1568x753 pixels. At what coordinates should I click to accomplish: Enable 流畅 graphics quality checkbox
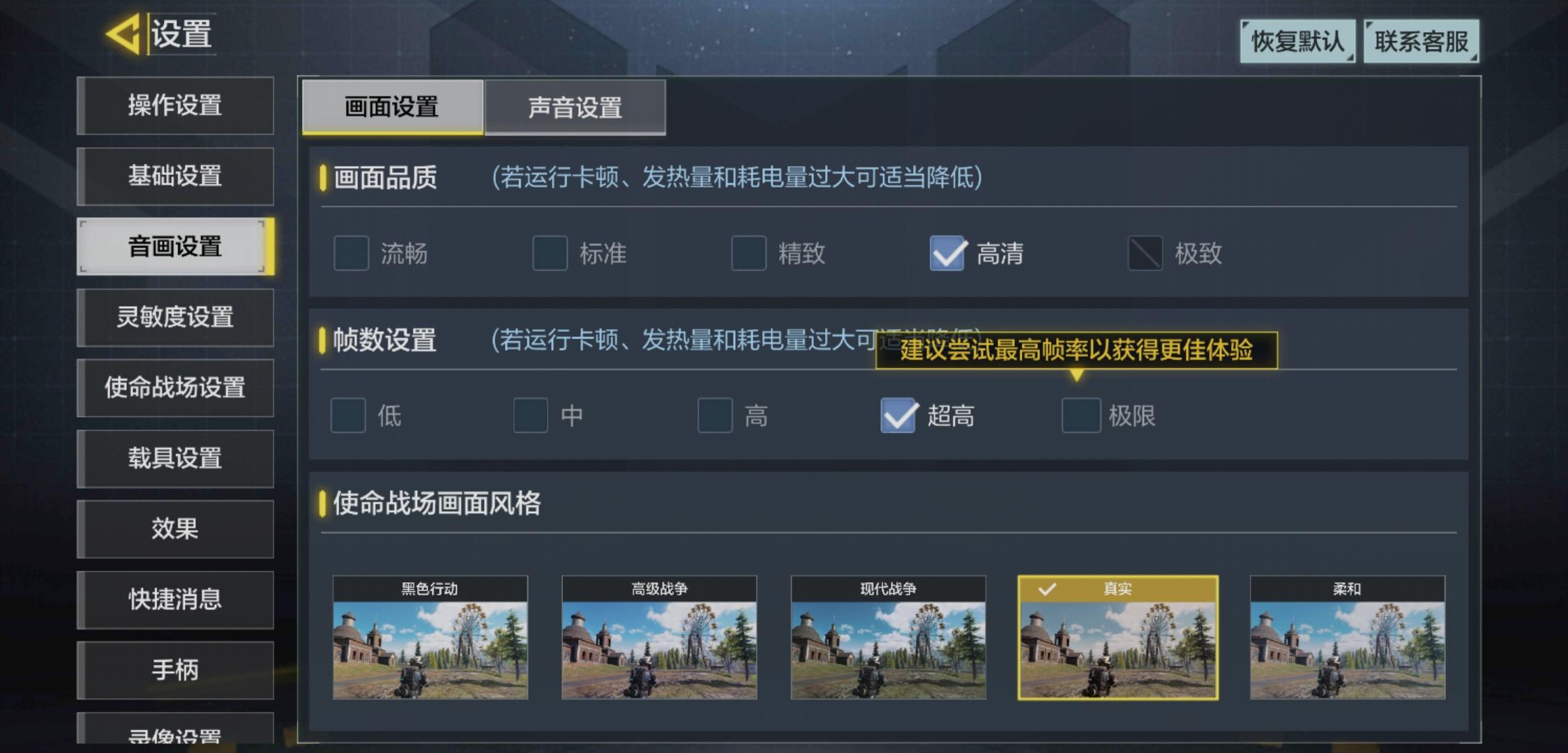(352, 253)
